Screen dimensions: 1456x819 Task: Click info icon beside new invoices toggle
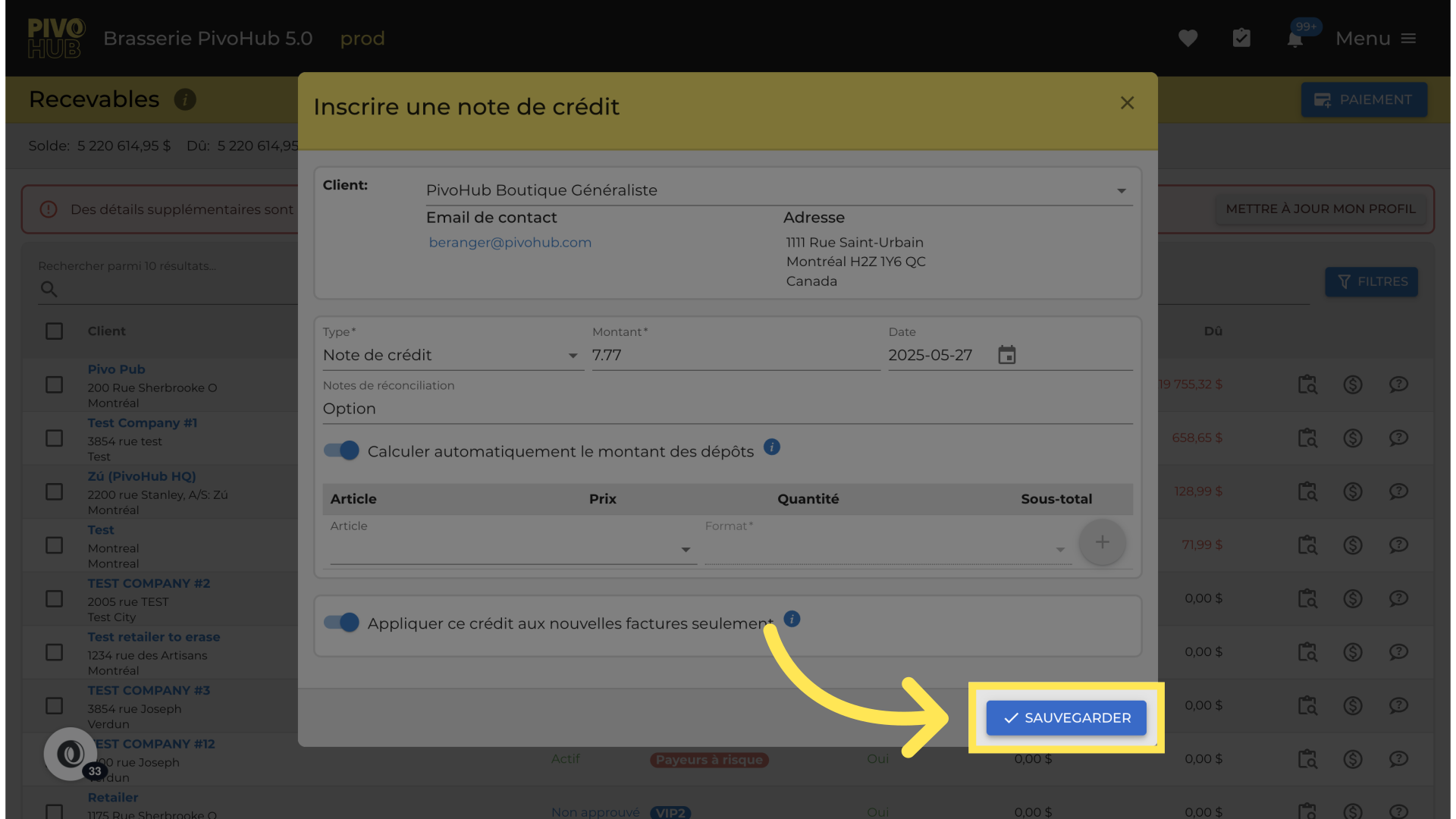[792, 620]
